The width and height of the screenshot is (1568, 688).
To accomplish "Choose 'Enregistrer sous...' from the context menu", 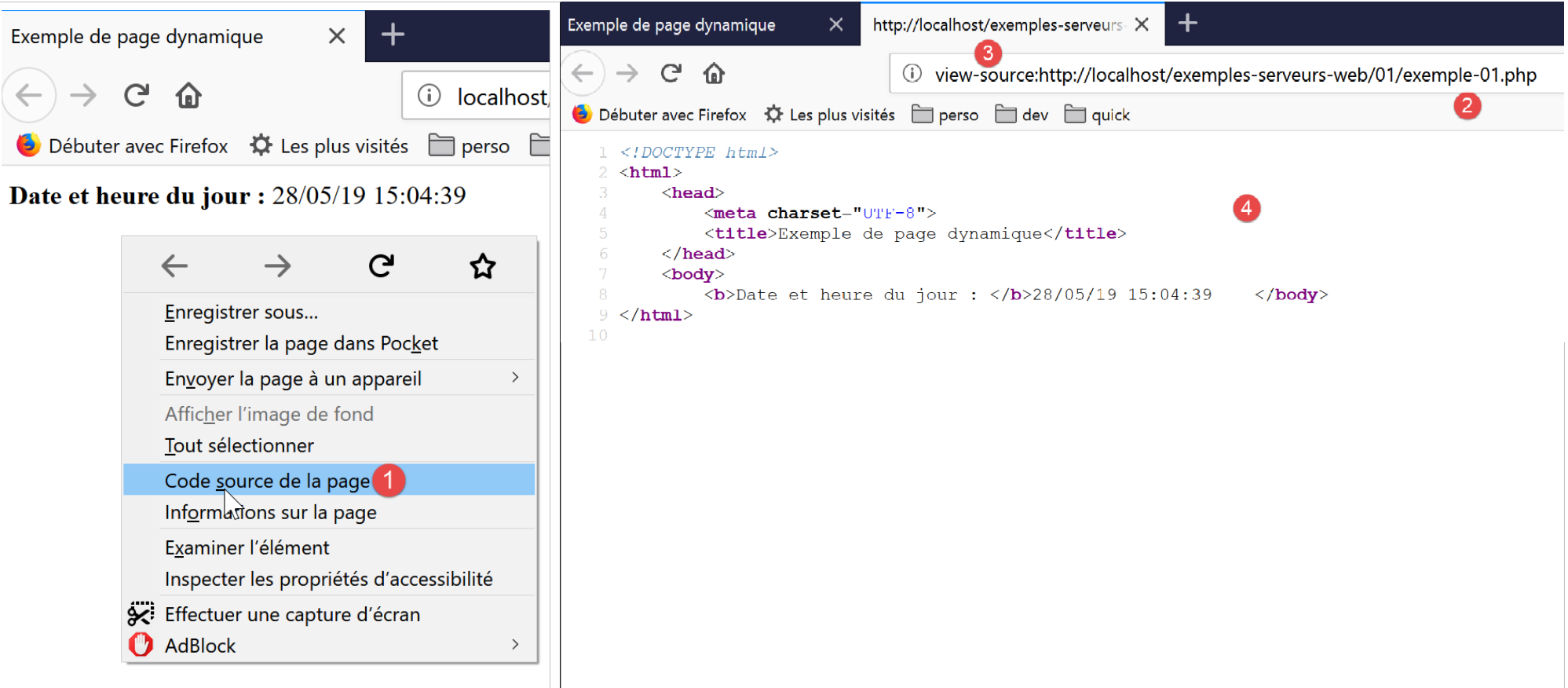I will click(241, 313).
